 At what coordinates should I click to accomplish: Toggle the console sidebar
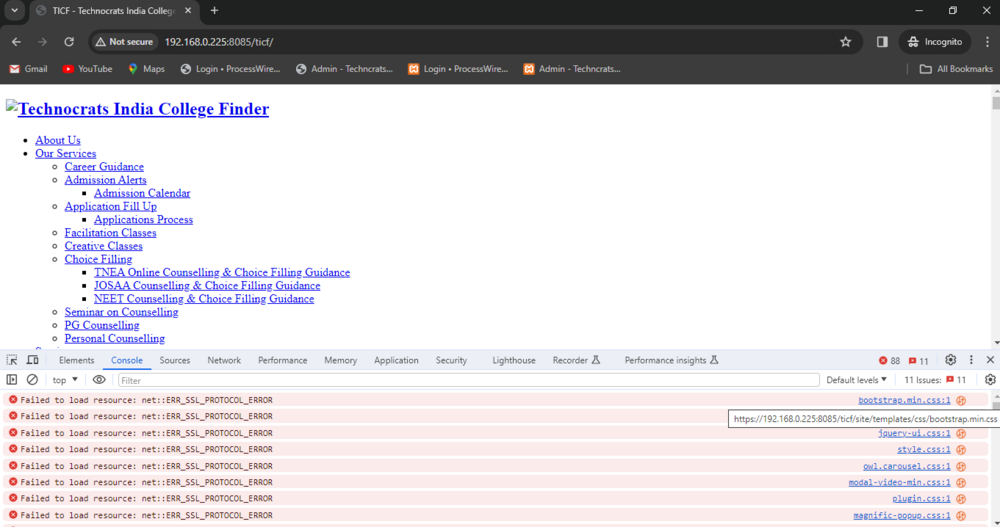coord(11,380)
